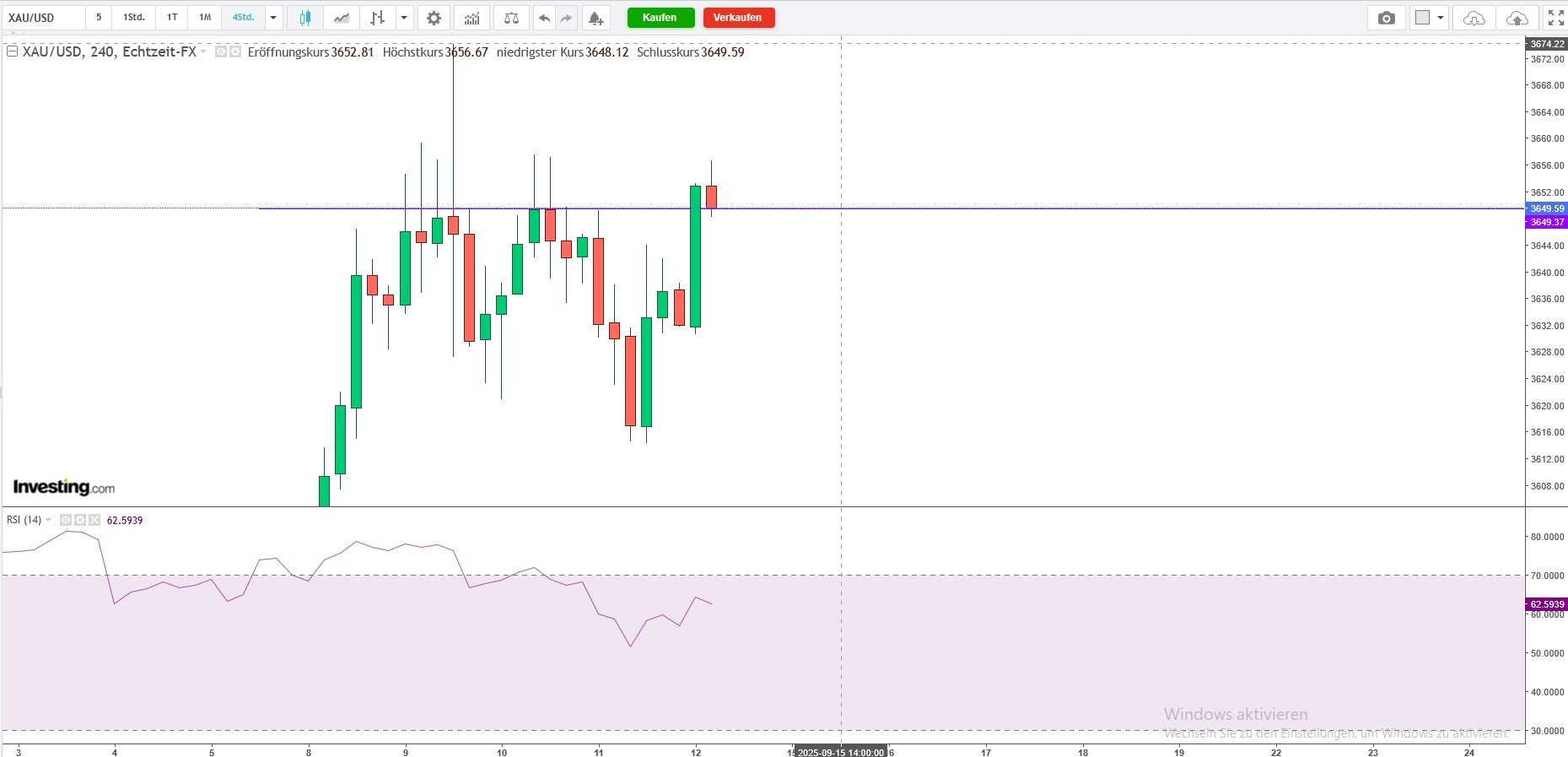
Task: Click the compare symbols scales icon
Action: click(510, 18)
